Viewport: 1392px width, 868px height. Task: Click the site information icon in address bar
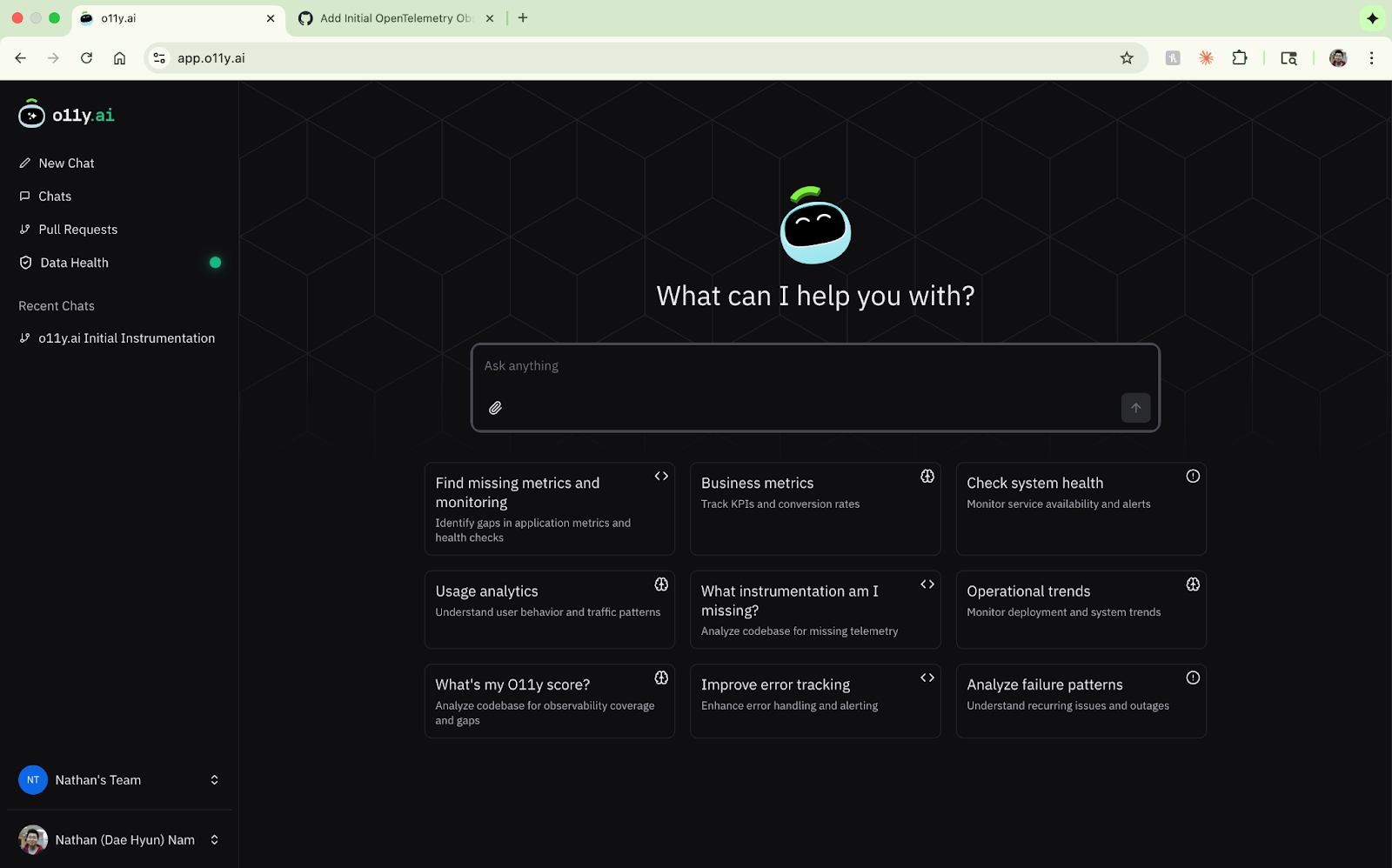(159, 58)
